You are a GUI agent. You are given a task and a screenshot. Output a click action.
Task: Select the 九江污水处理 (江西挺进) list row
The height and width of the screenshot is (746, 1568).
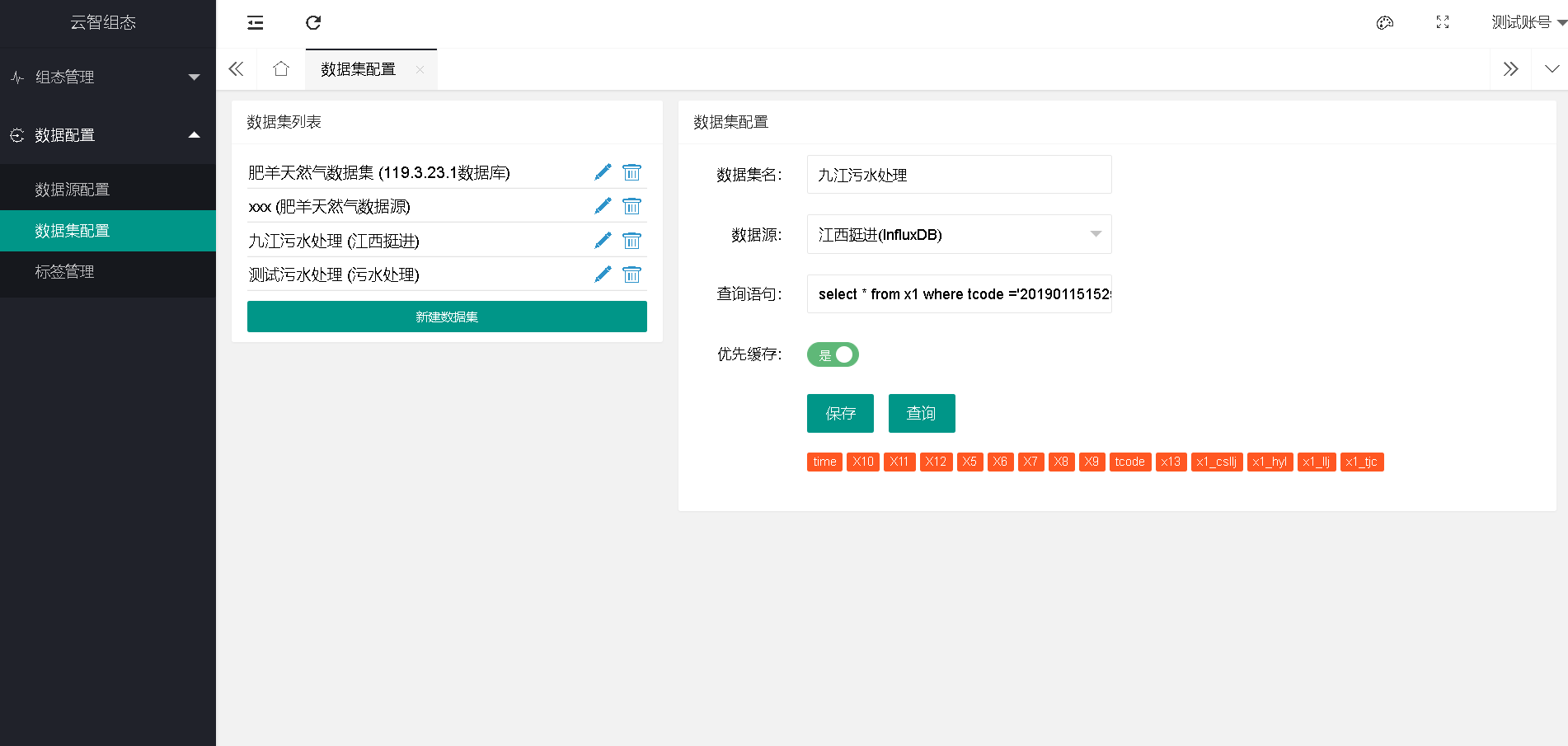(447, 241)
